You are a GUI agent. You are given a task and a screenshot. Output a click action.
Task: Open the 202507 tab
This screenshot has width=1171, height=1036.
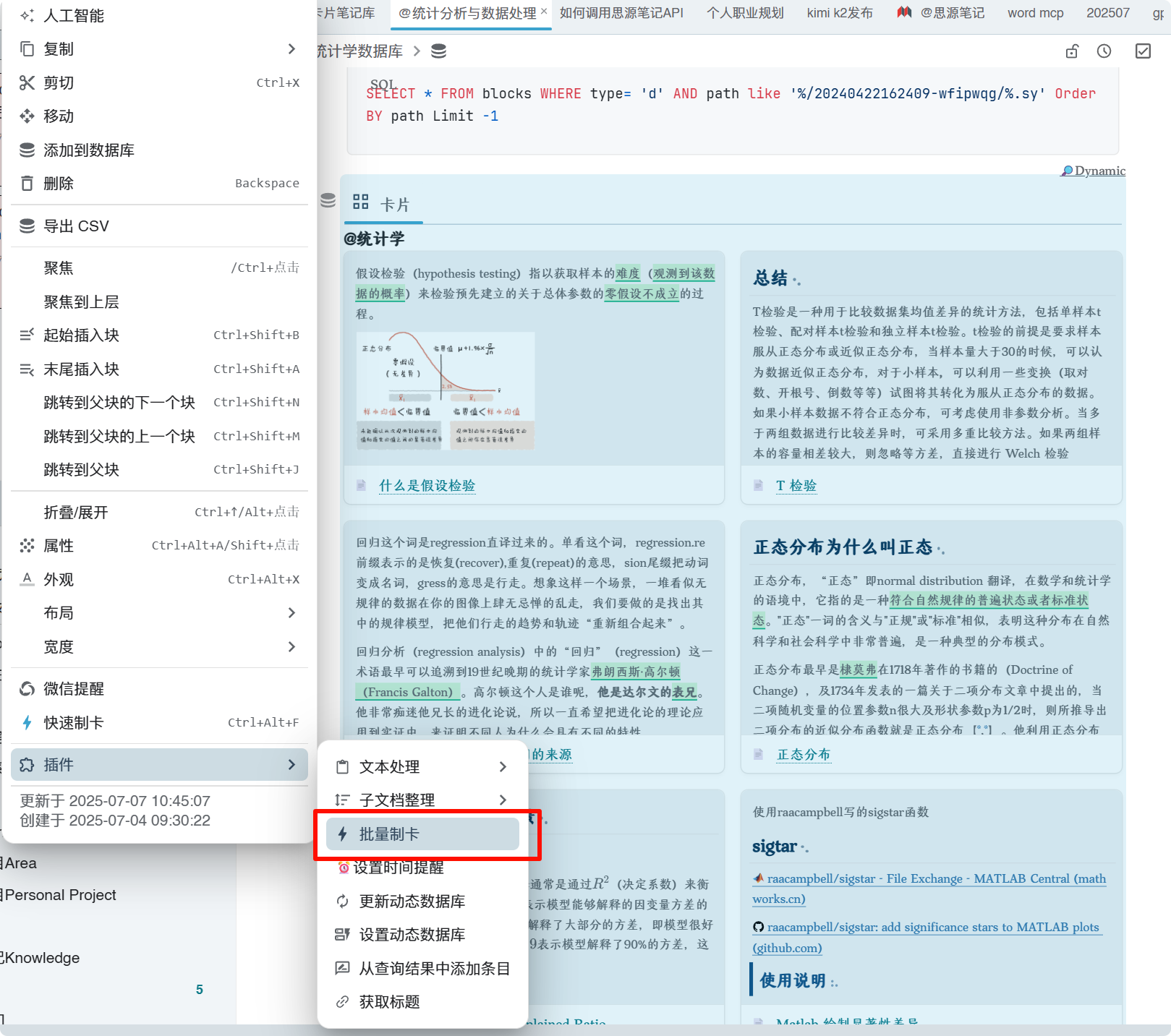coord(1108,13)
